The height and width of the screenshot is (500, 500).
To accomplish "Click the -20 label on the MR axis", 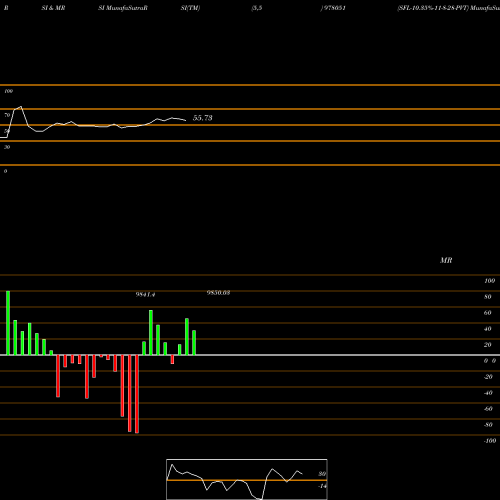I will coord(488,377).
